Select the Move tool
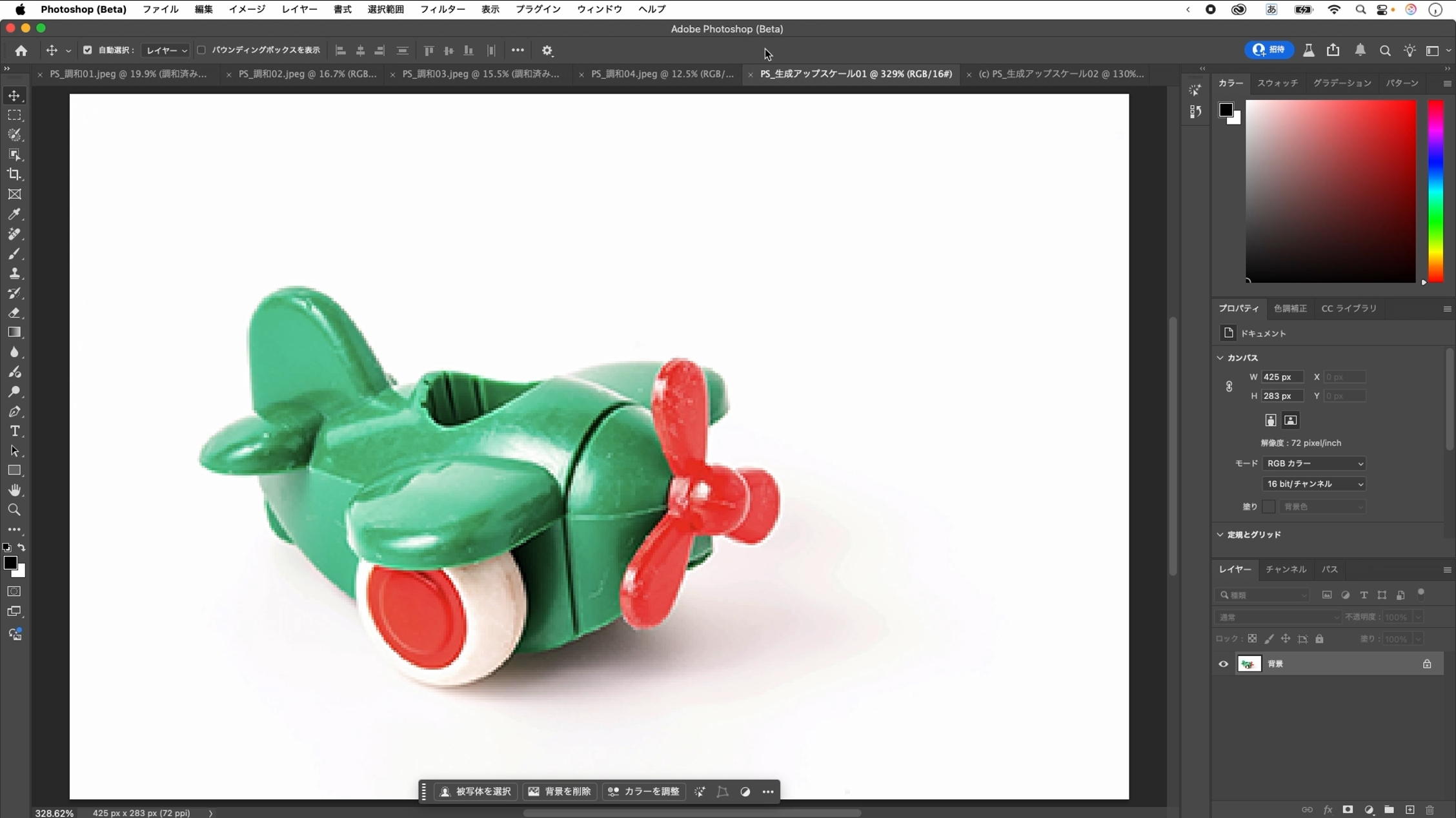Image resolution: width=1456 pixels, height=818 pixels. coord(14,96)
